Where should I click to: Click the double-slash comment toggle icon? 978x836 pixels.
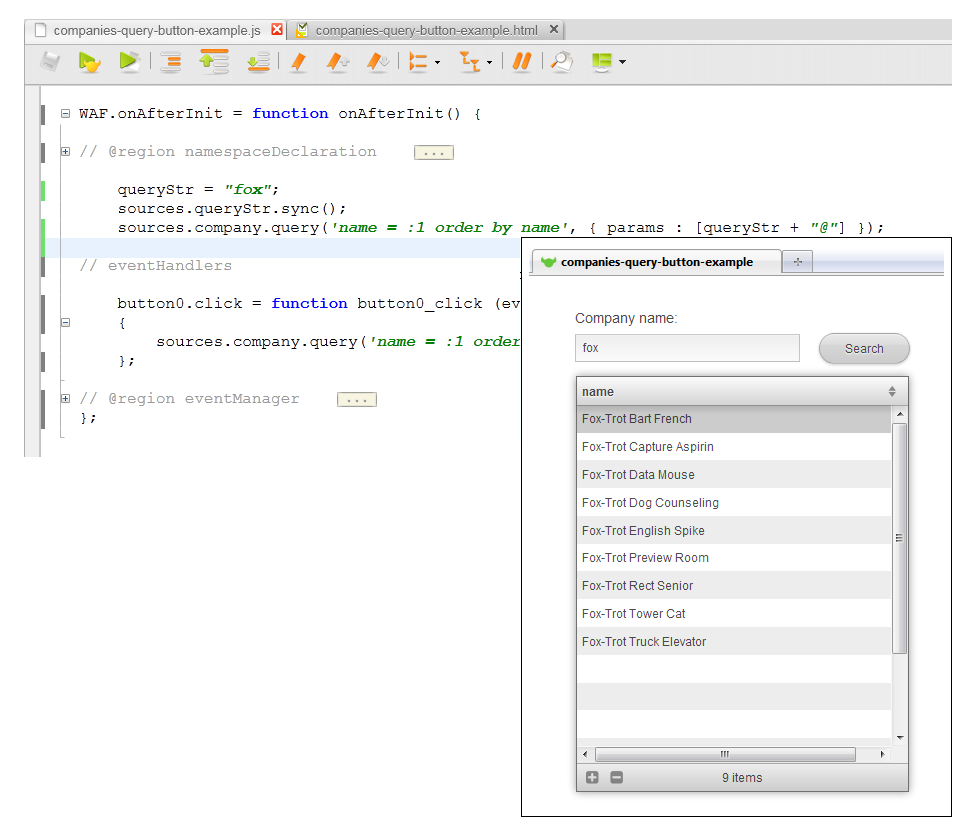click(521, 62)
